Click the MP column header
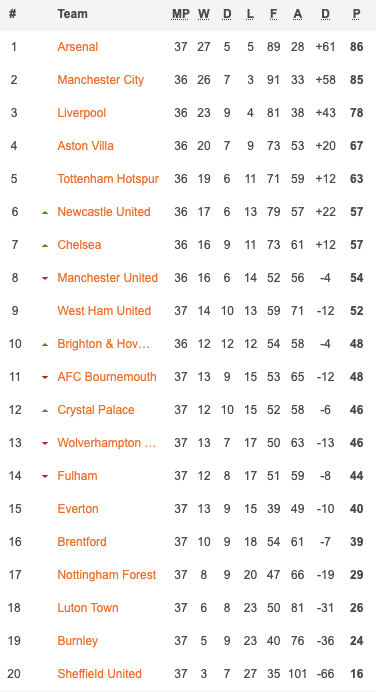This screenshot has height=692, width=376. [x=180, y=14]
